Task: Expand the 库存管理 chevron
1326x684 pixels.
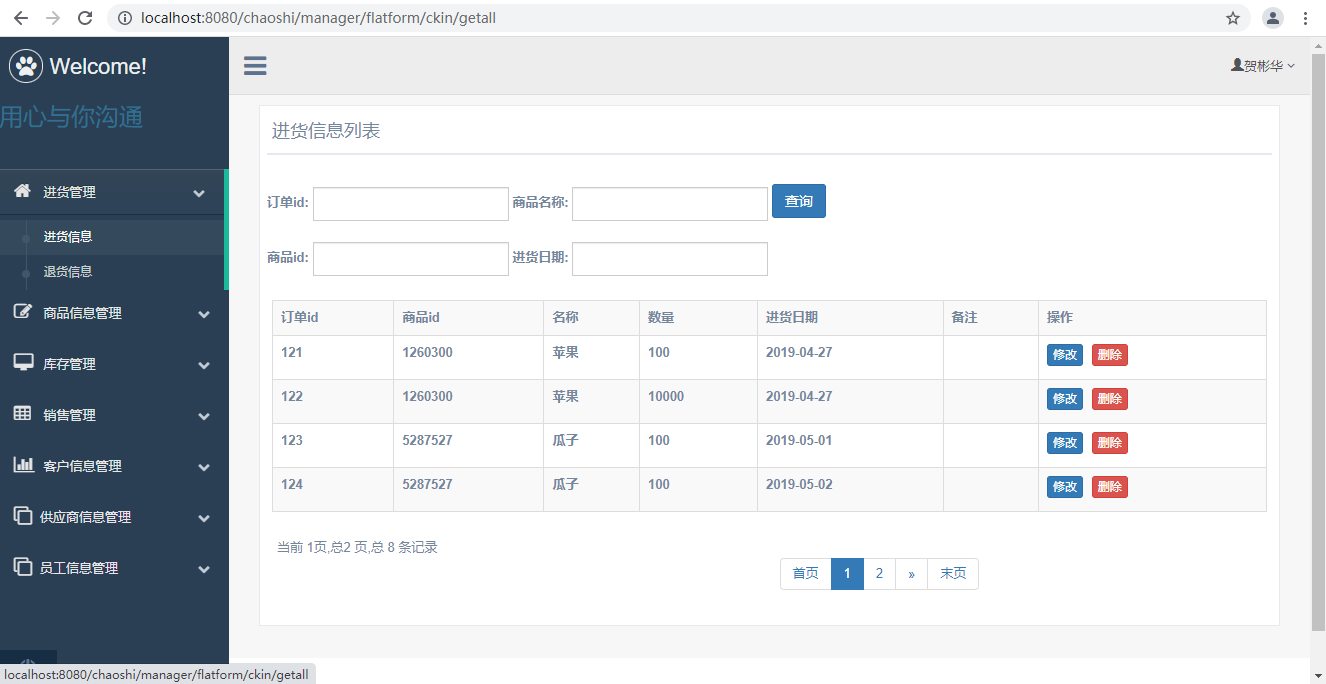Action: point(204,365)
